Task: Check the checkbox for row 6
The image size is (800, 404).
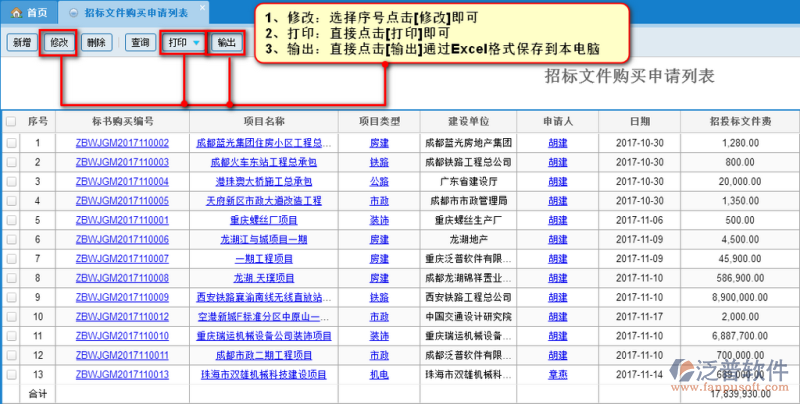Action: (11, 240)
